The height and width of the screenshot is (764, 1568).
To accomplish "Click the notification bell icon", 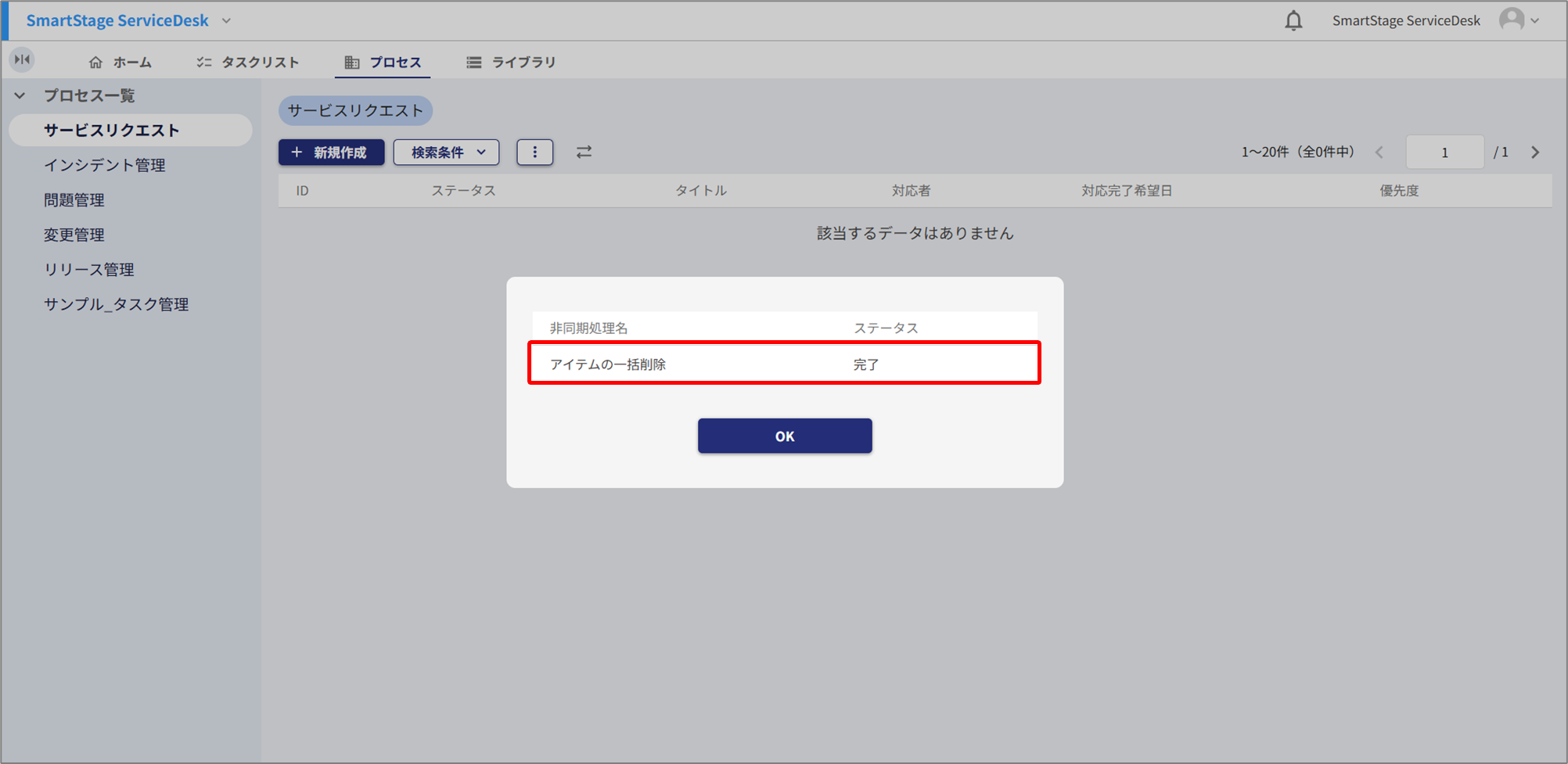I will 1293,21.
